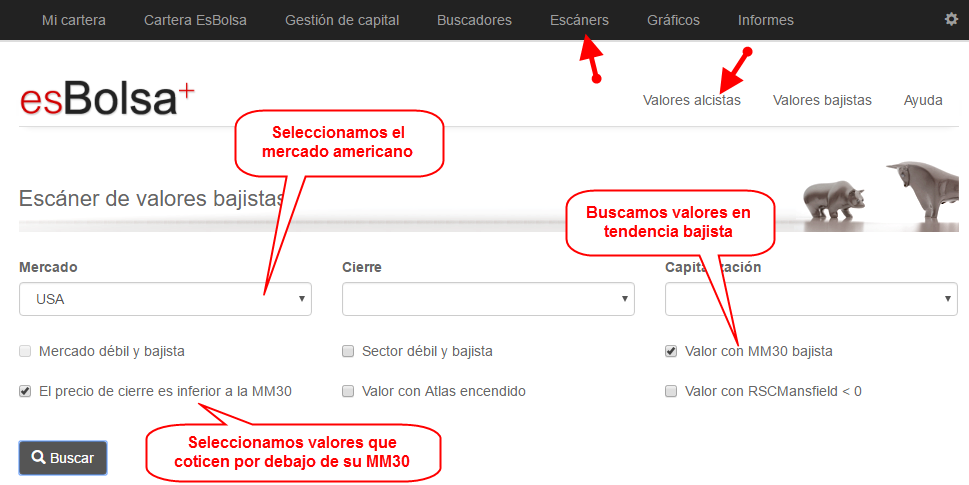Screen dimensions: 969x485
Task: Open the Ayuda link
Action: click(x=923, y=100)
